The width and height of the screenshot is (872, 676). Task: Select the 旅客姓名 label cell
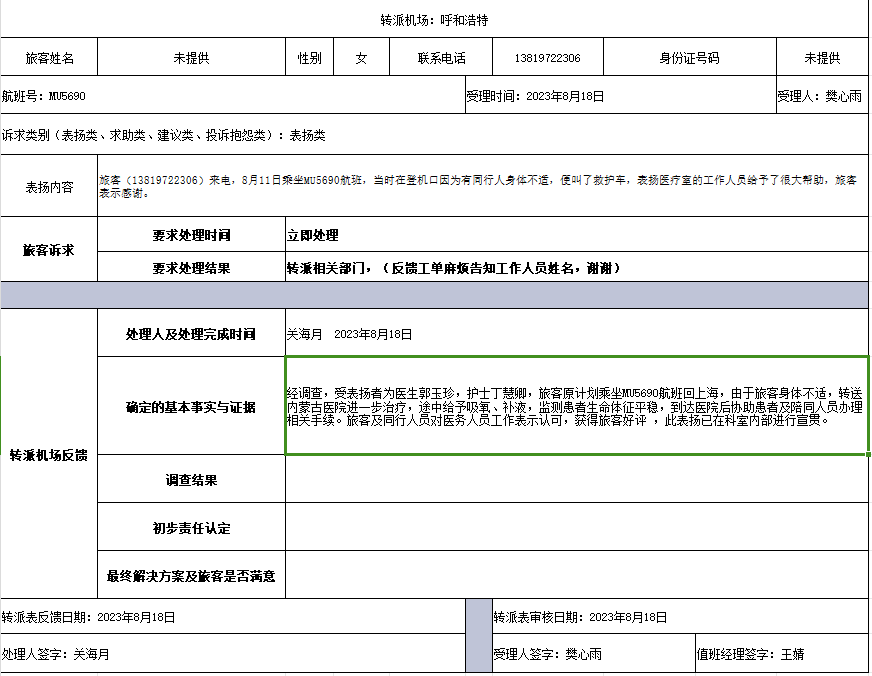tap(49, 58)
